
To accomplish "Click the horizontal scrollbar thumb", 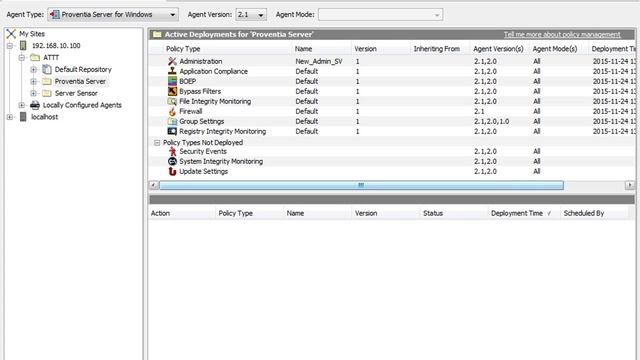I will pos(361,185).
